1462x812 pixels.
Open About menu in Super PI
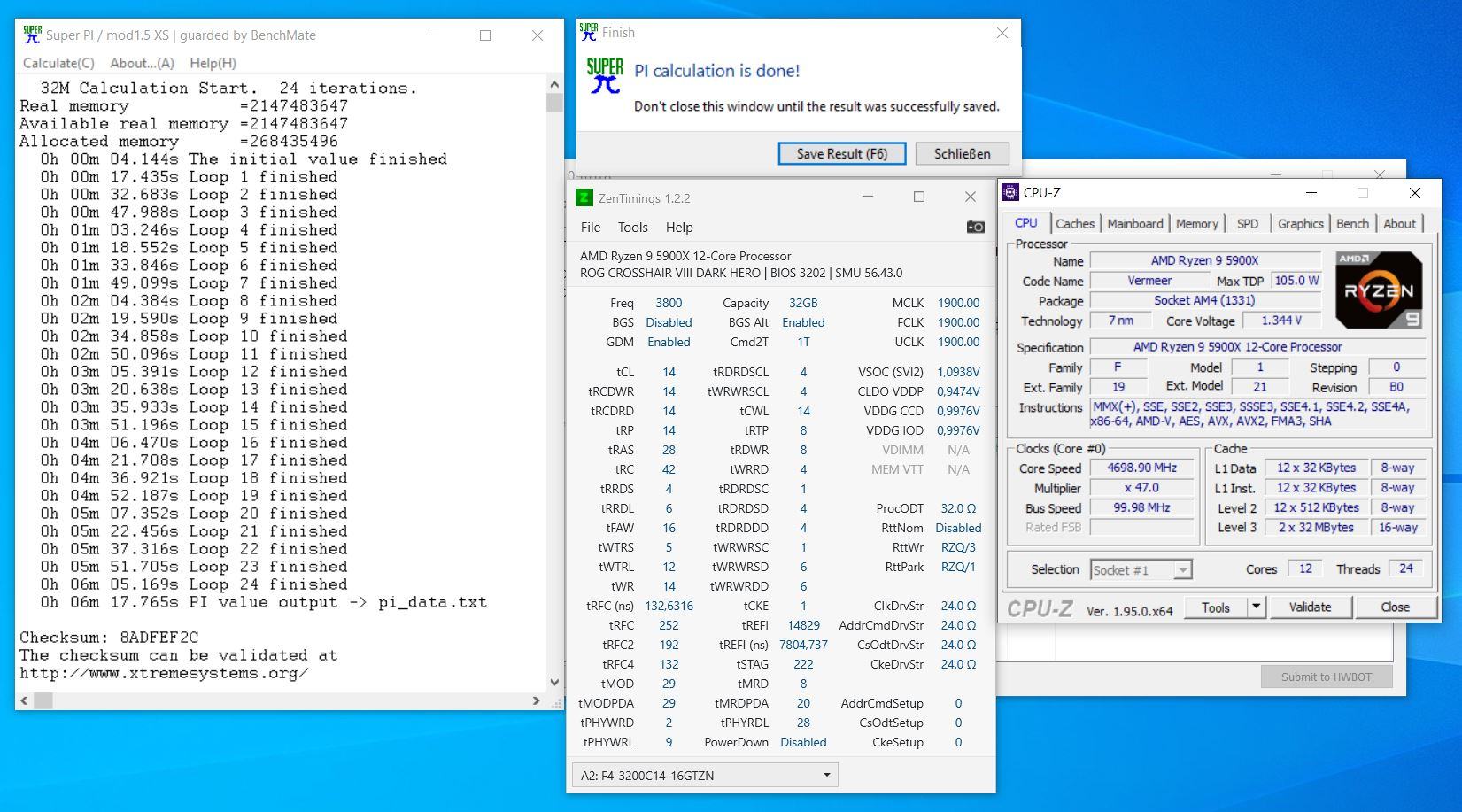[142, 63]
